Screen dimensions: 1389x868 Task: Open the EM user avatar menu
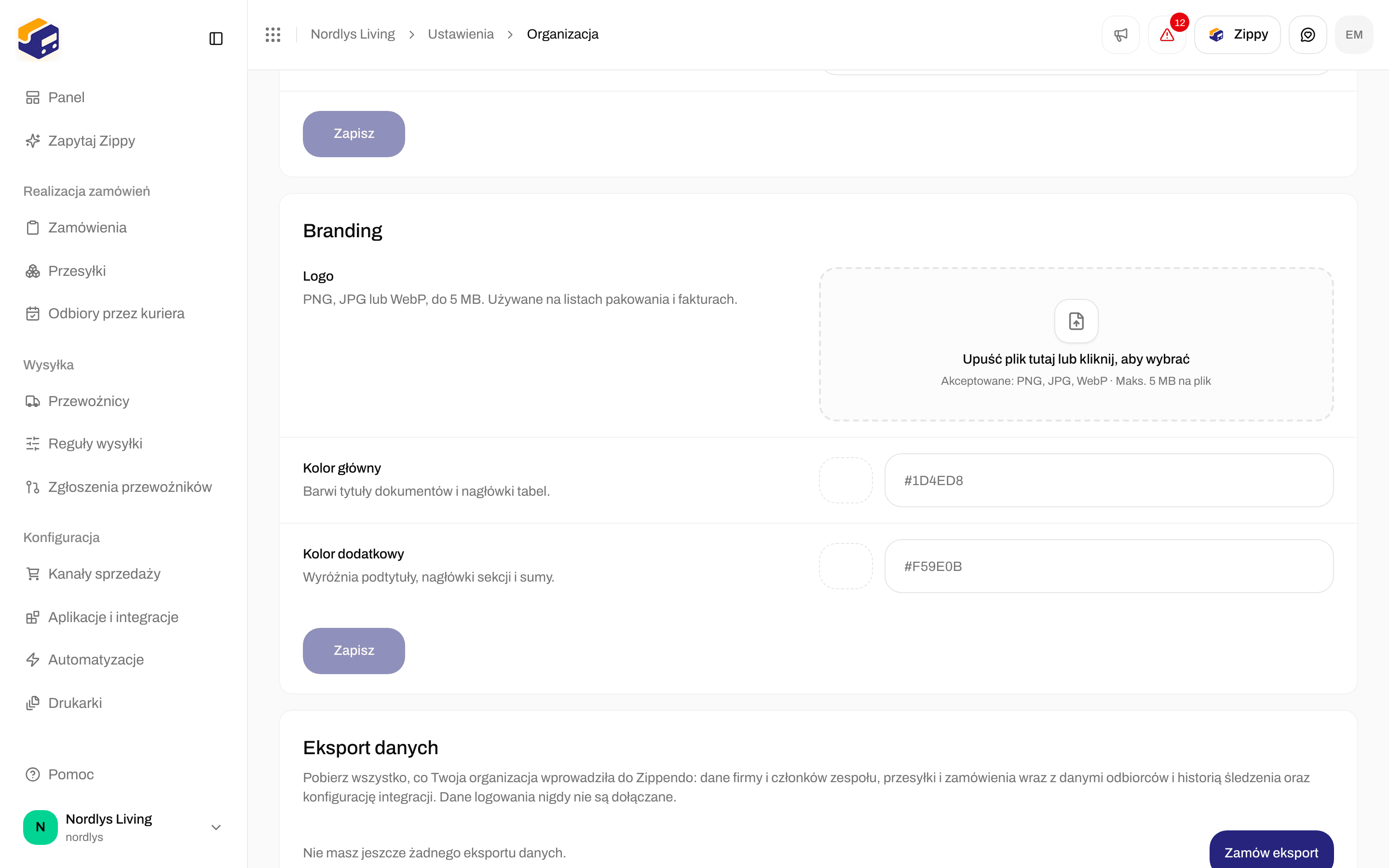pyautogui.click(x=1354, y=34)
